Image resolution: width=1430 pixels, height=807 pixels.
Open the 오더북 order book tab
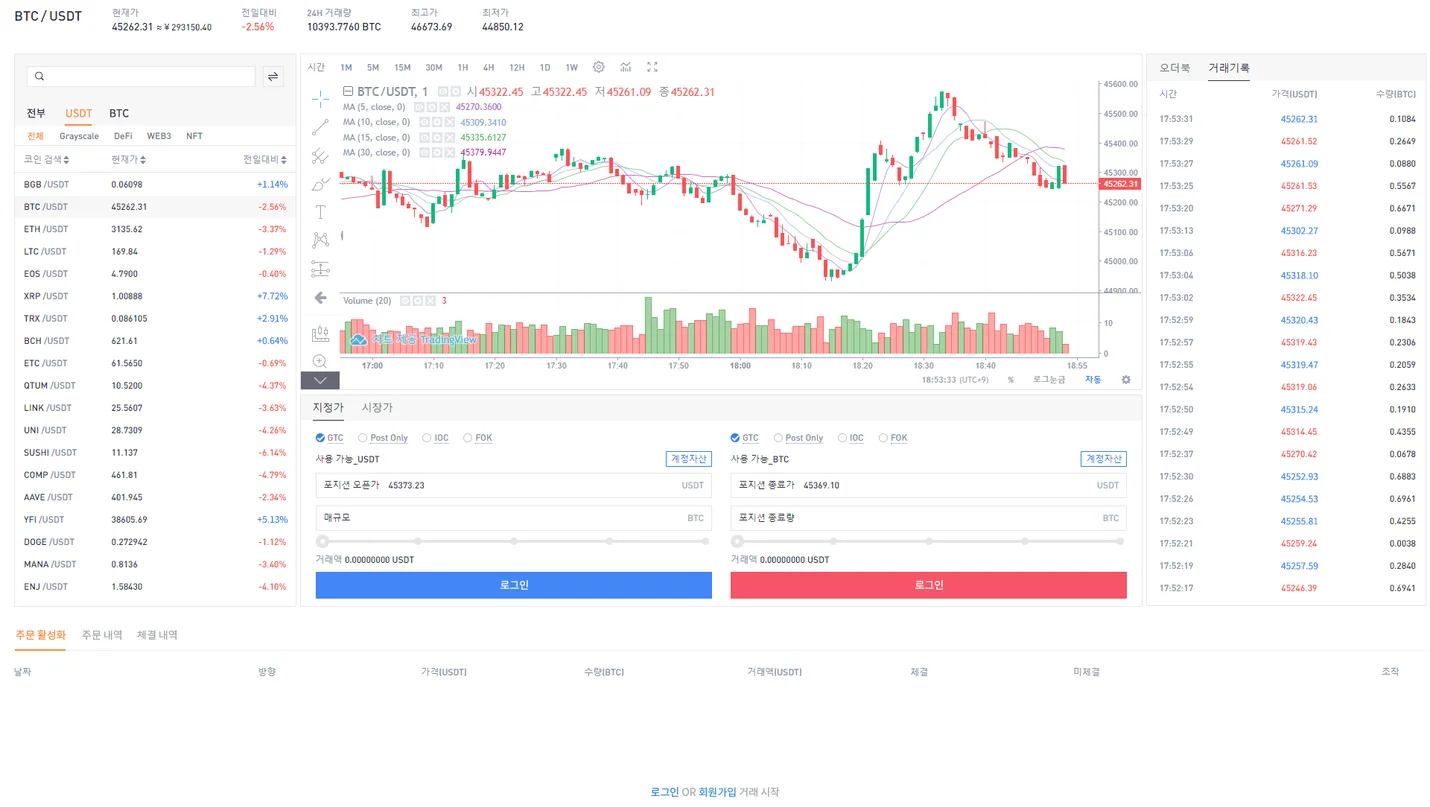(1175, 68)
